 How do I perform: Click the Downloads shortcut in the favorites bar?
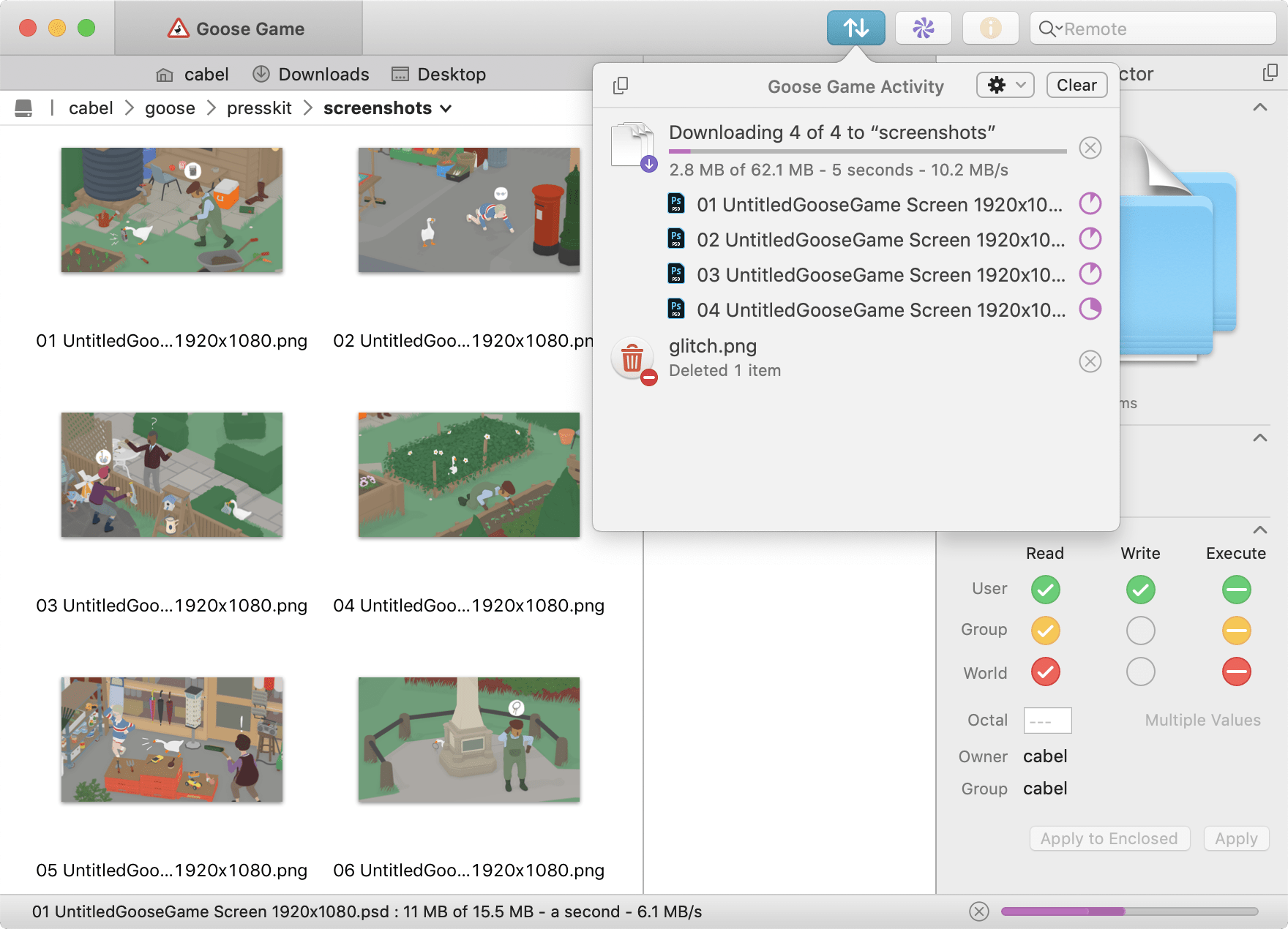[x=310, y=73]
